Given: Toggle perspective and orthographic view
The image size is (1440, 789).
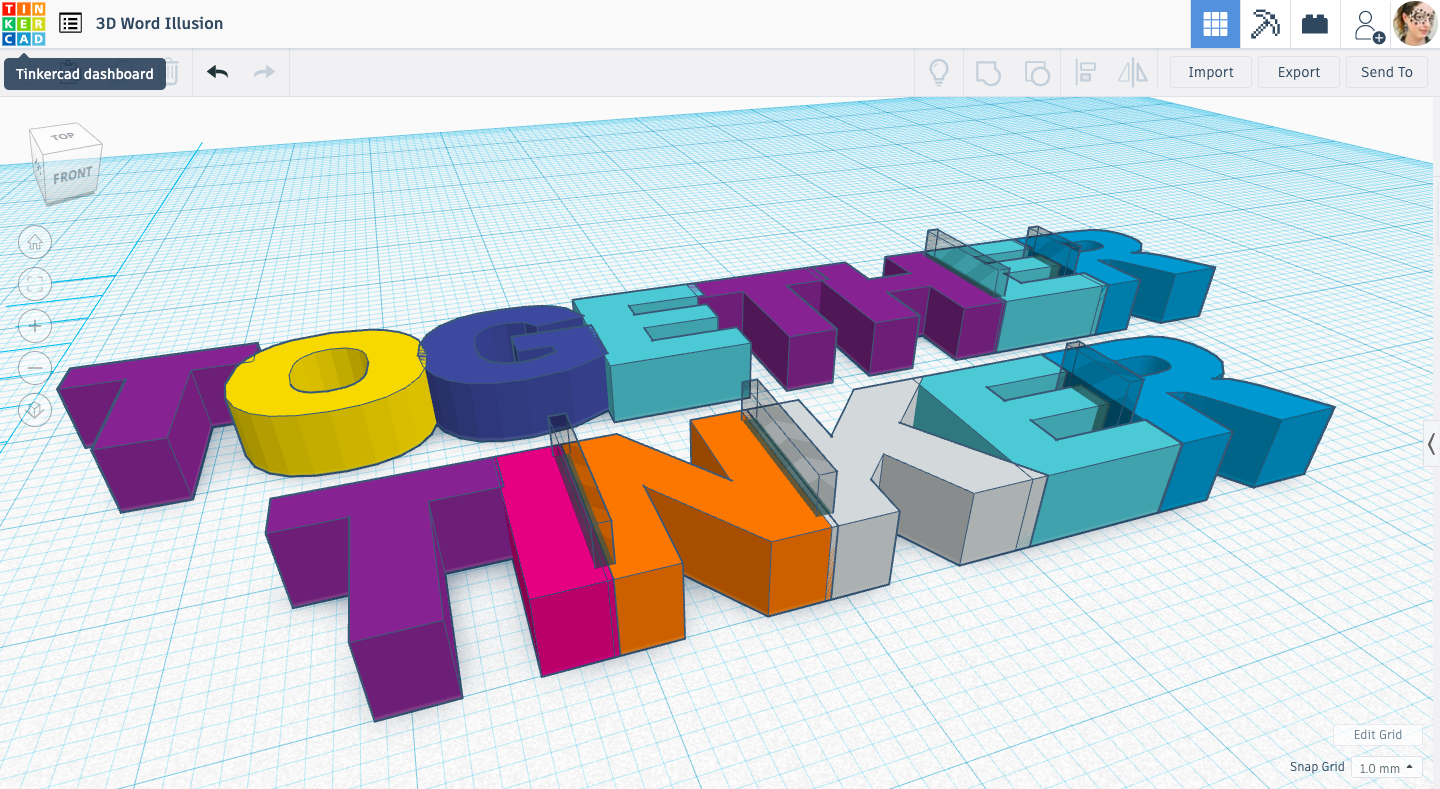Looking at the screenshot, I should 35,410.
